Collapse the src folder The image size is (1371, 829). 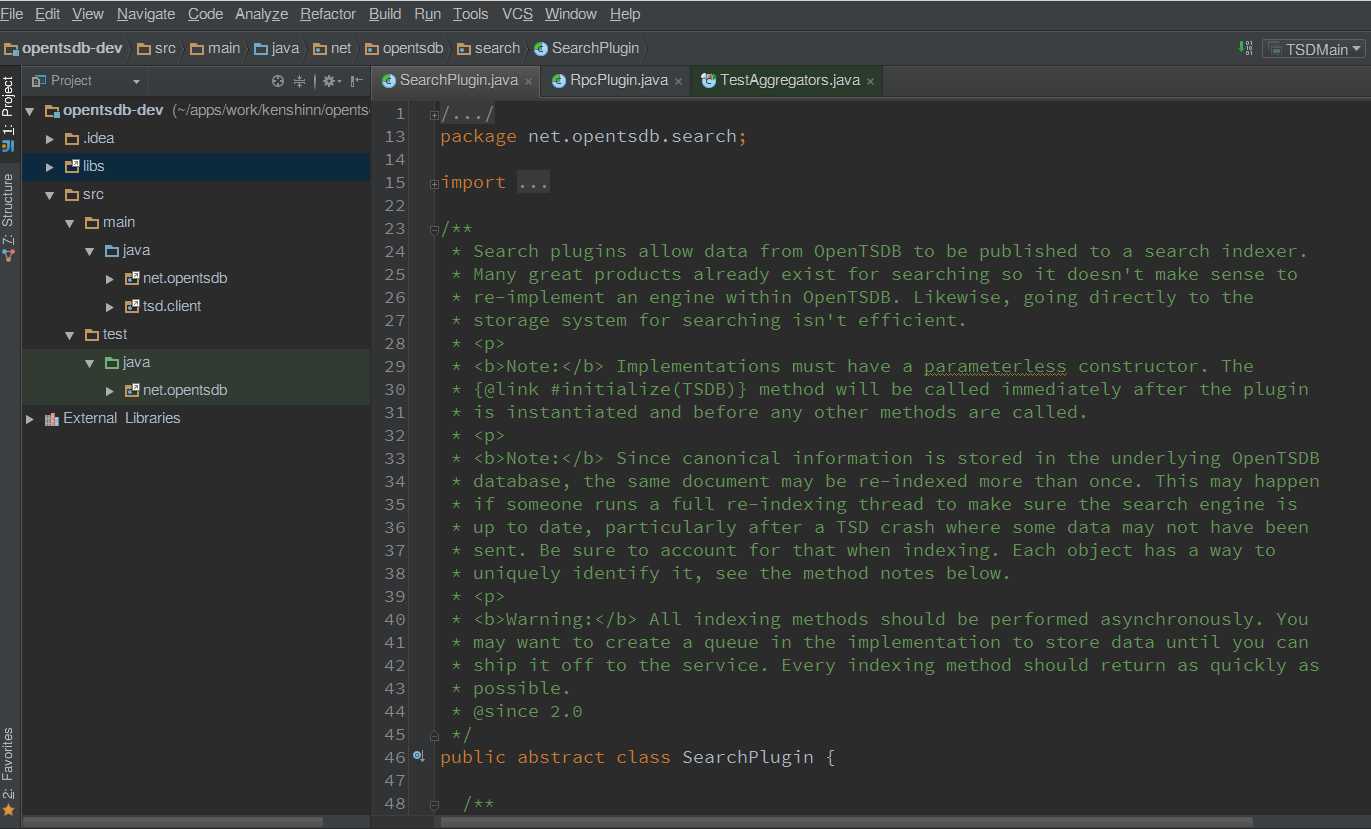pos(50,194)
